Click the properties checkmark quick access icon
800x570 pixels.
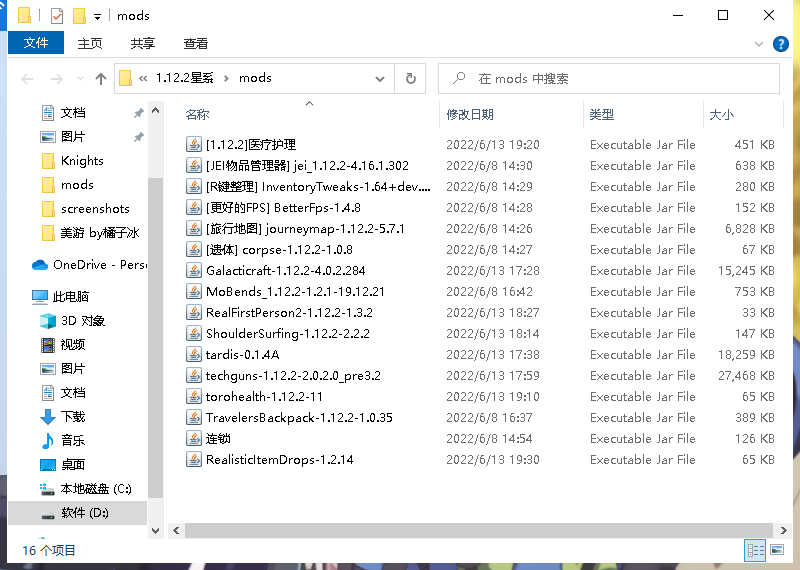coord(57,16)
